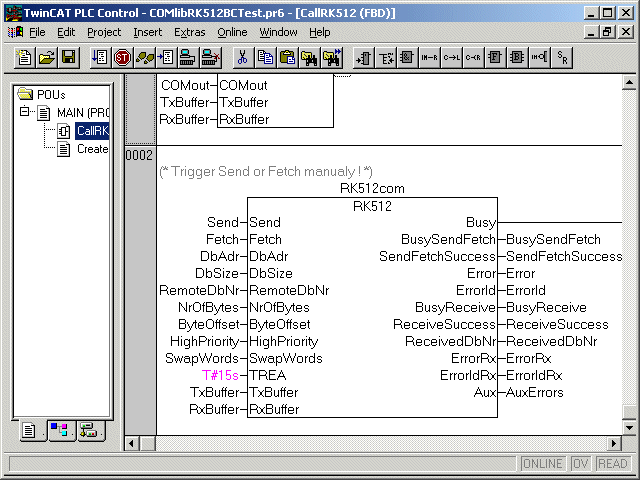
Task: Select network number 0002
Action: coord(139,155)
